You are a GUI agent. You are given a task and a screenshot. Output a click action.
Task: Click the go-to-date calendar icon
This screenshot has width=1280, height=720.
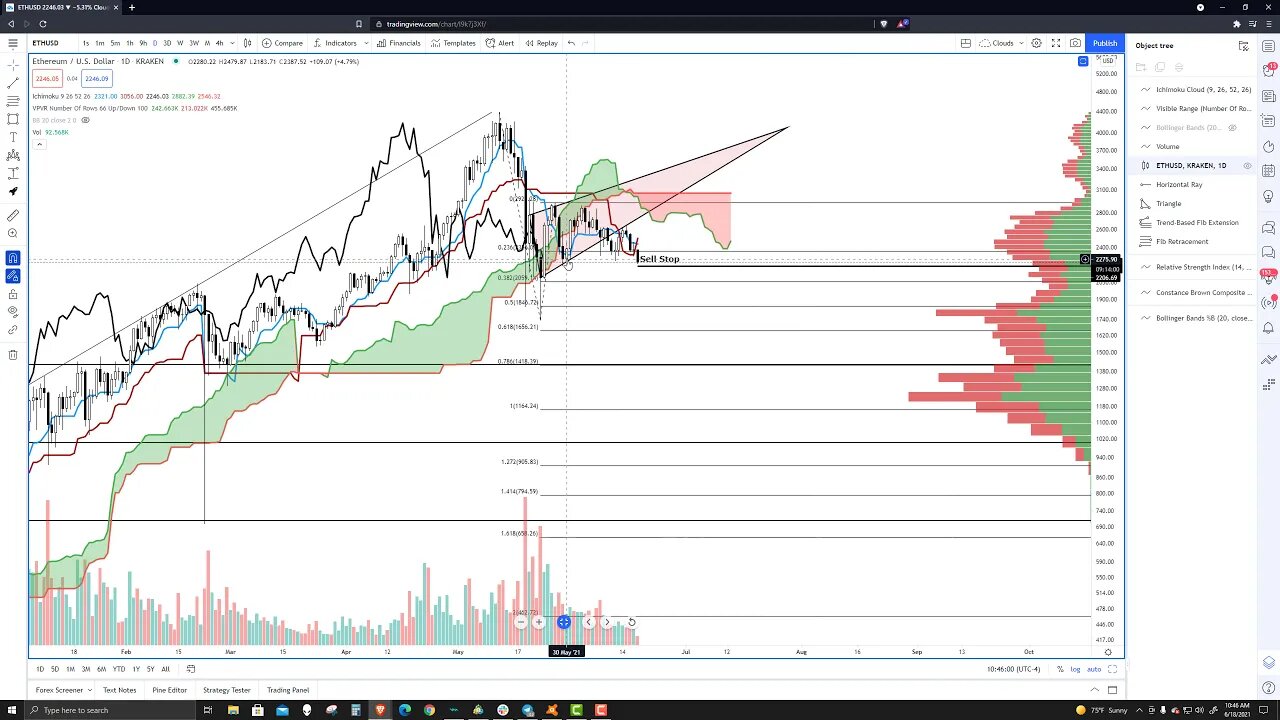(x=191, y=669)
